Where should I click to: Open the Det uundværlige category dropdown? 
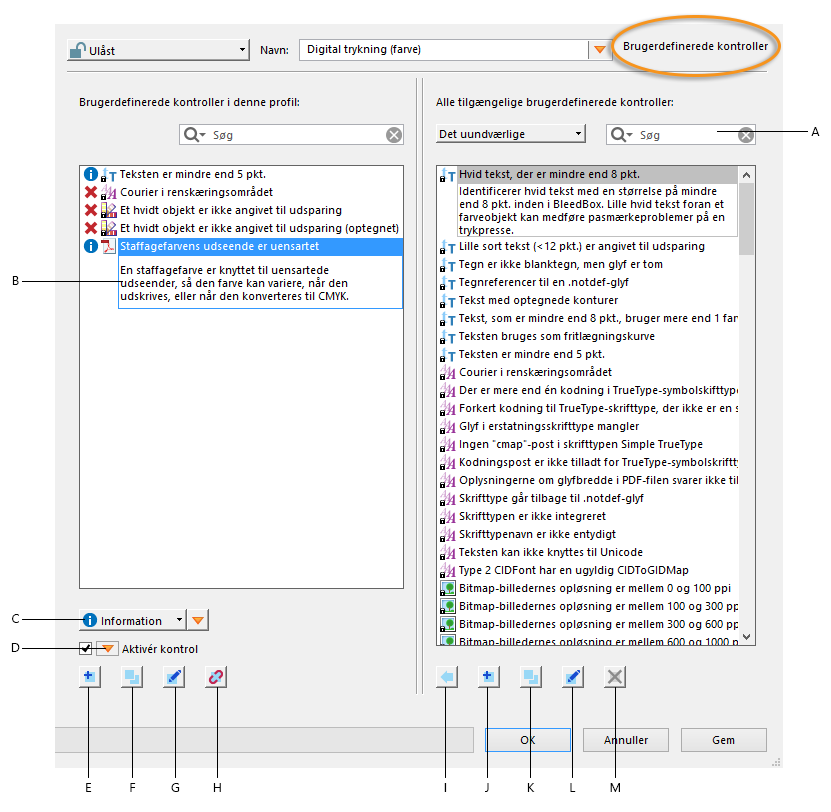[x=510, y=134]
